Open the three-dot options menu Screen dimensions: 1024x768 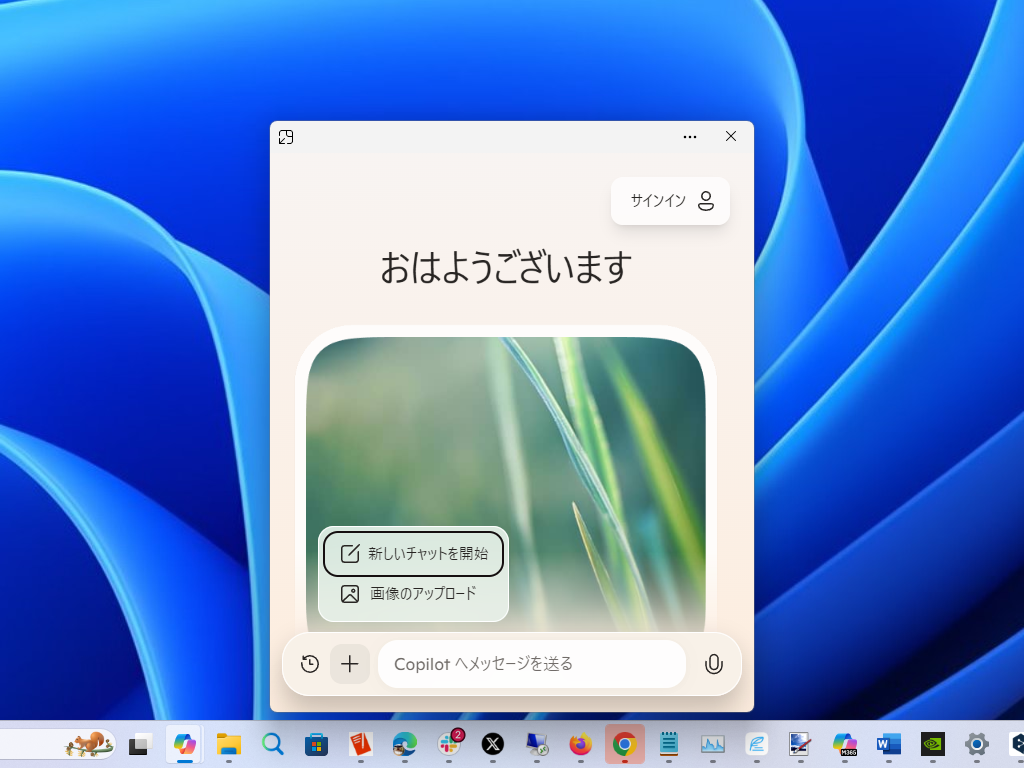pos(689,136)
